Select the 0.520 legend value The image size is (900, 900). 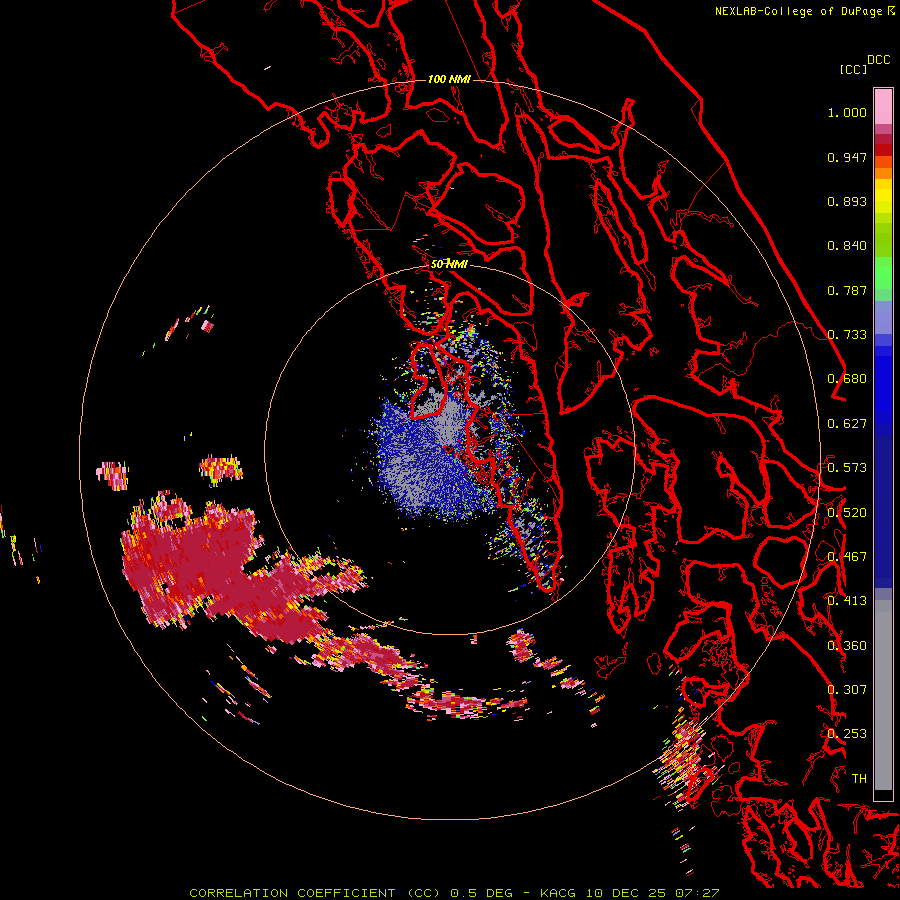[847, 513]
